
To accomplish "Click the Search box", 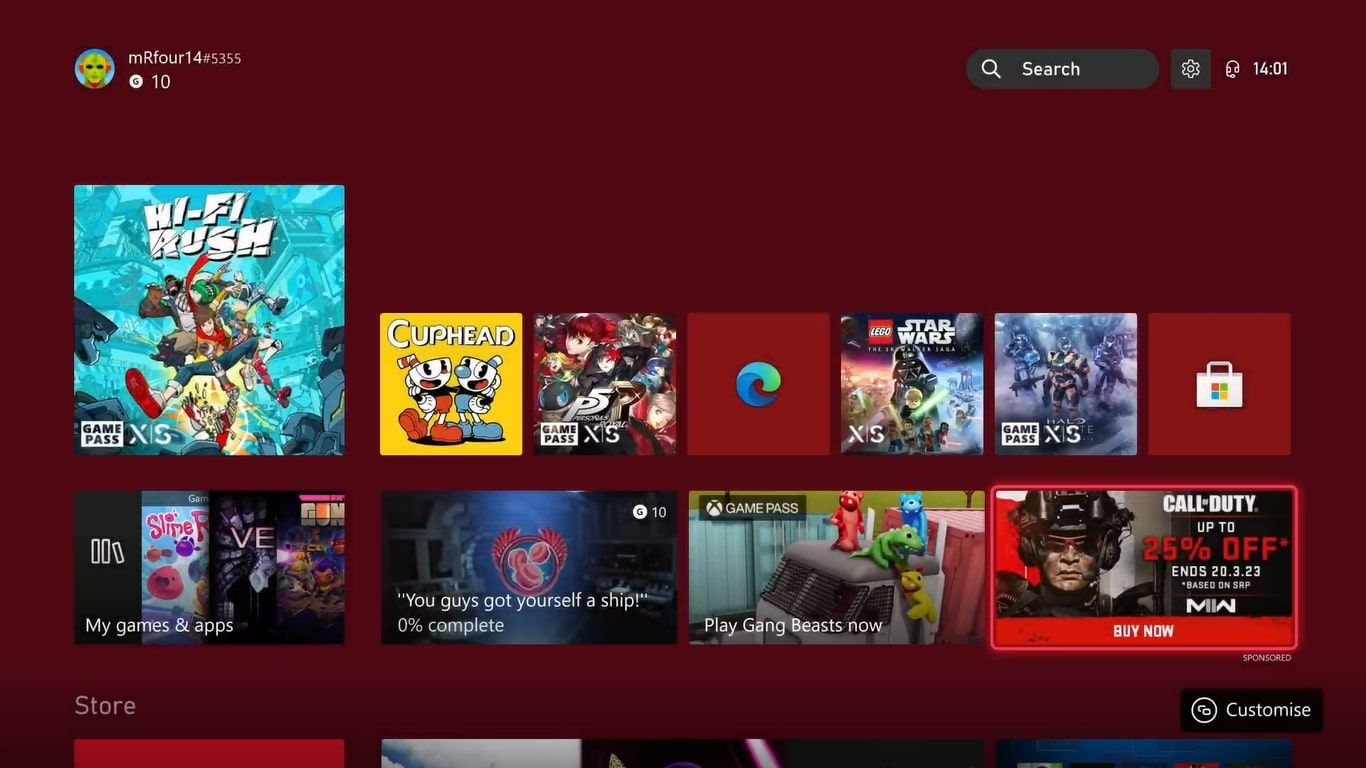I will (1062, 69).
